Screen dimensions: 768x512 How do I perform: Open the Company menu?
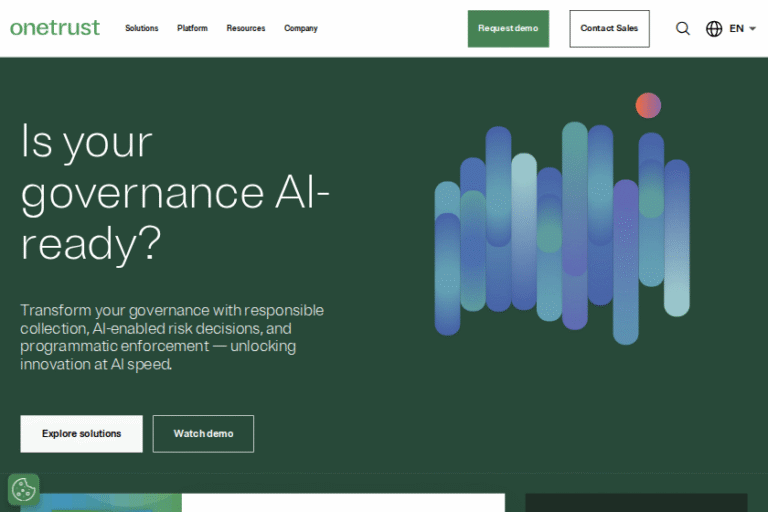click(x=300, y=29)
